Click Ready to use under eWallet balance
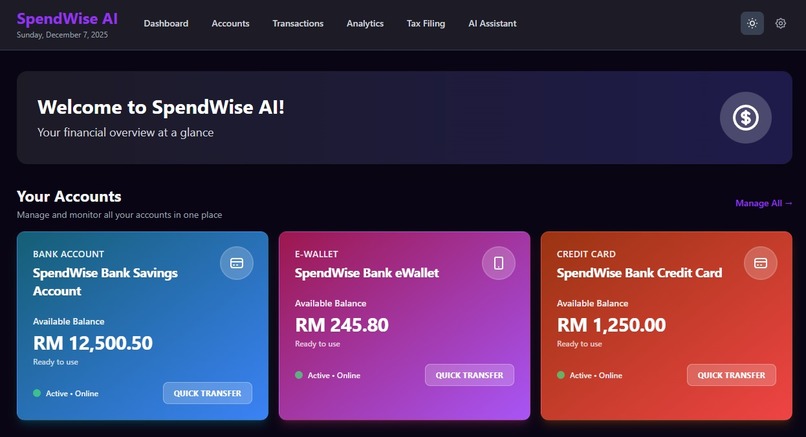This screenshot has width=806, height=437. coord(318,344)
